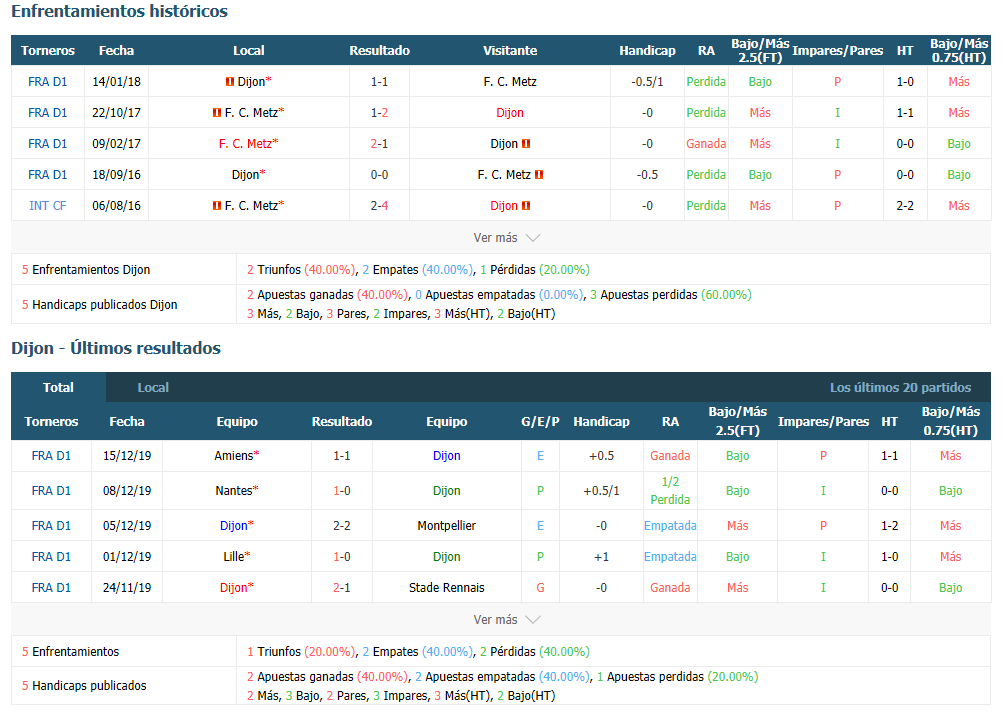Click the 1-1 result of Amiens vs Dijon
This screenshot has height=716, width=1007.
(342, 455)
